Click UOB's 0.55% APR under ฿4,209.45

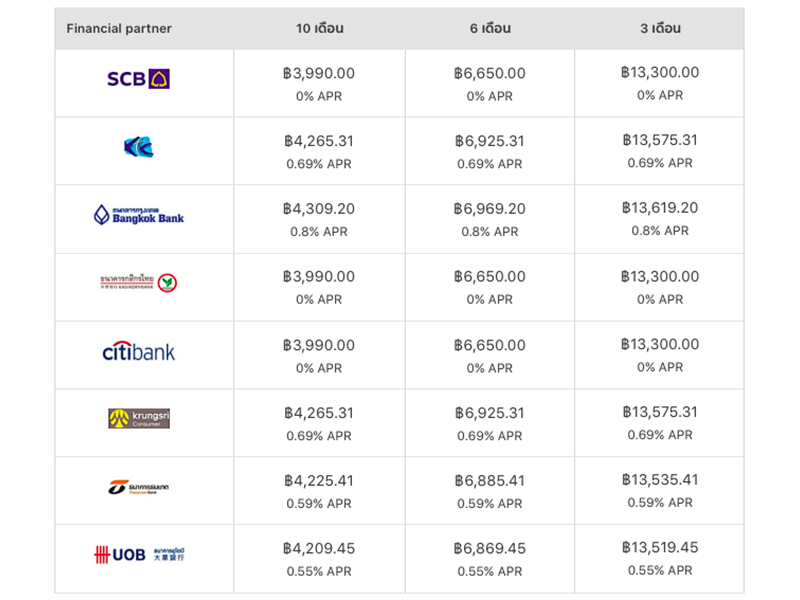click(x=319, y=571)
